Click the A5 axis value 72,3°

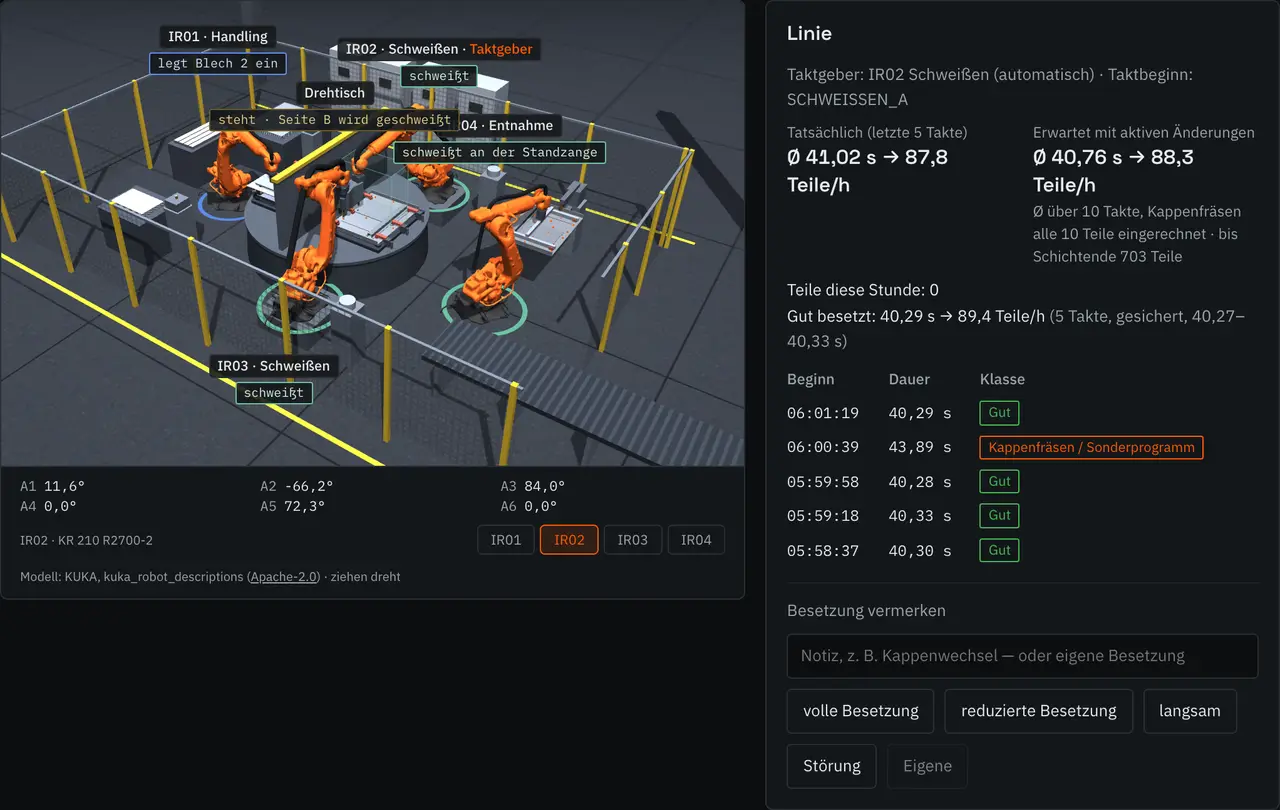pyautogui.click(x=305, y=506)
